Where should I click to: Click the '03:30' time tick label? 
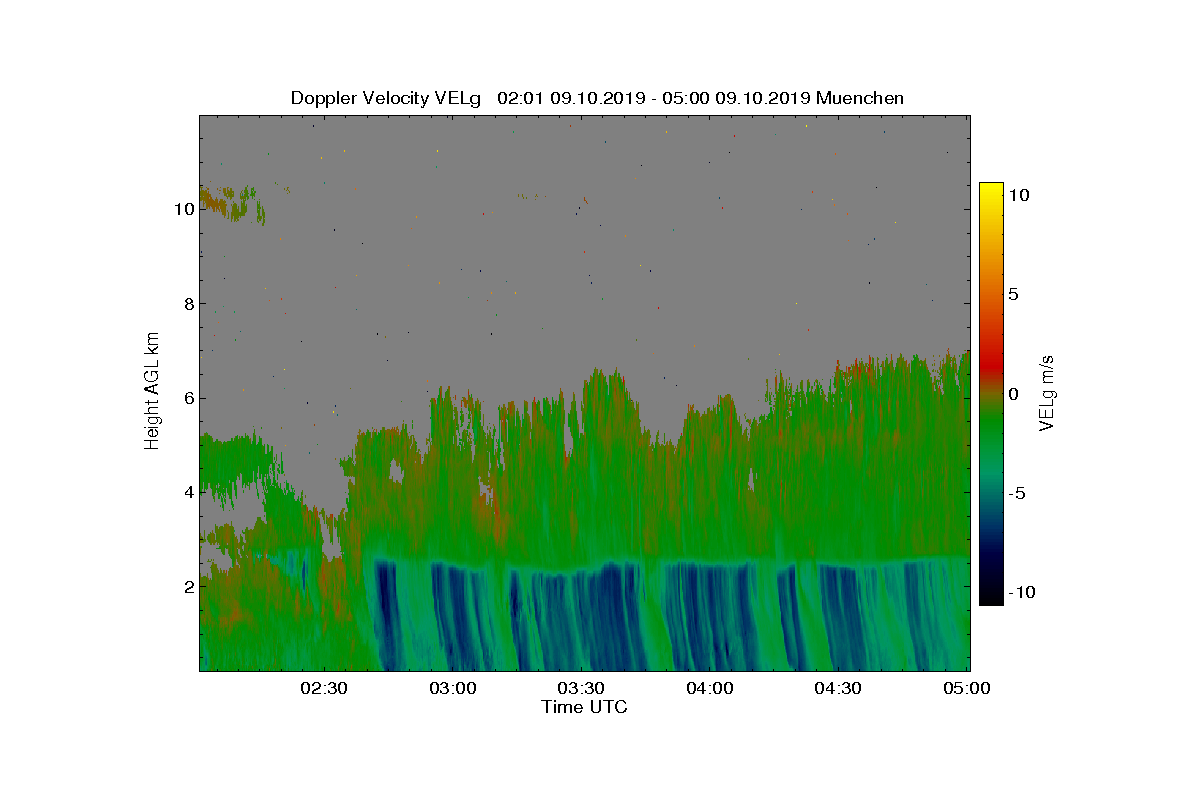(x=581, y=689)
